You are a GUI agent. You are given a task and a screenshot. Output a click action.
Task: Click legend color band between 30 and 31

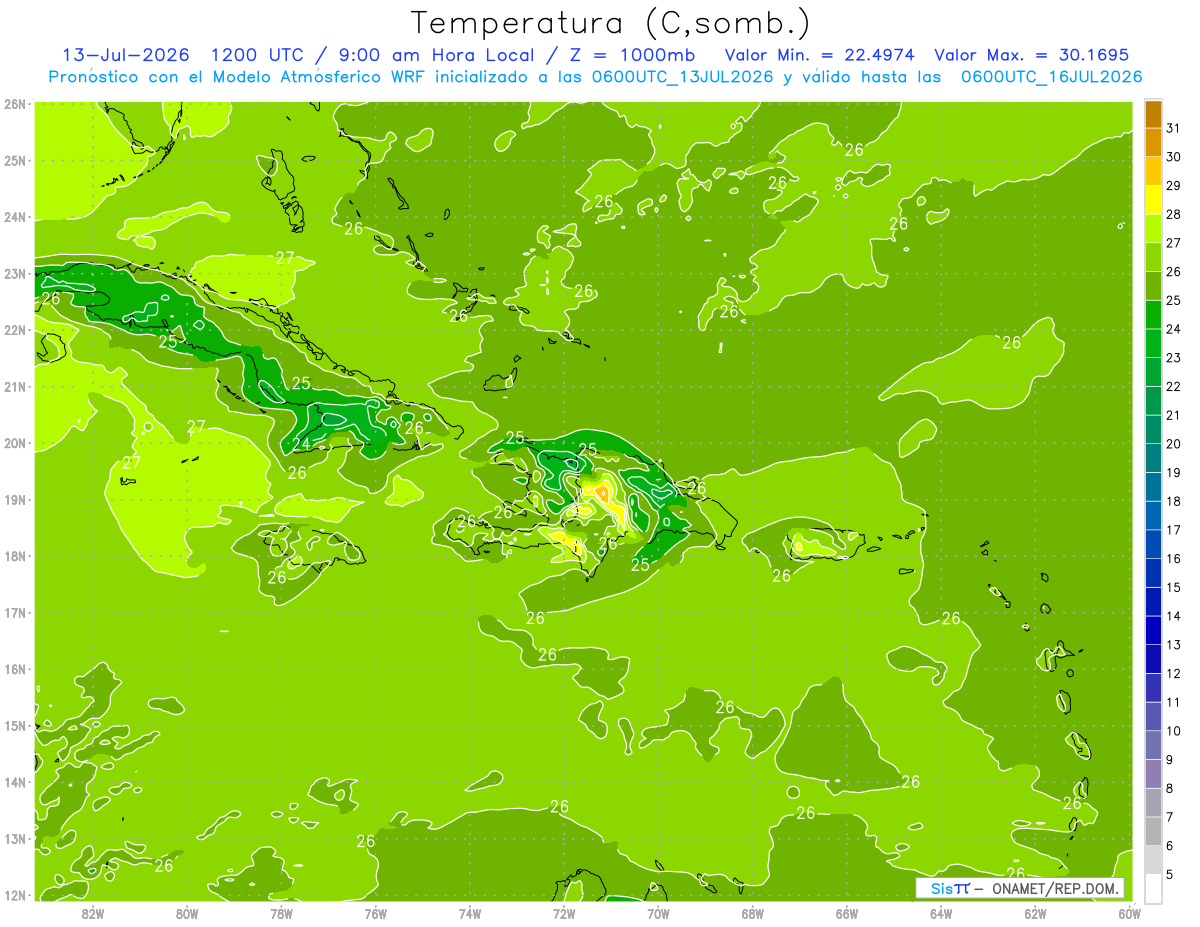(1153, 143)
